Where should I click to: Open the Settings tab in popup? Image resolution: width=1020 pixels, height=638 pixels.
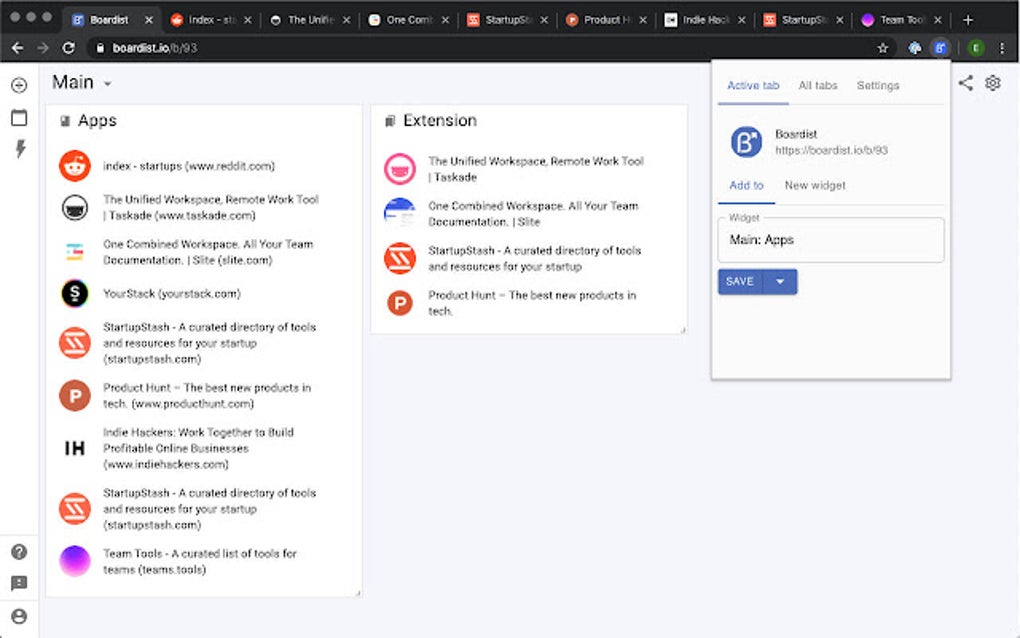(878, 86)
